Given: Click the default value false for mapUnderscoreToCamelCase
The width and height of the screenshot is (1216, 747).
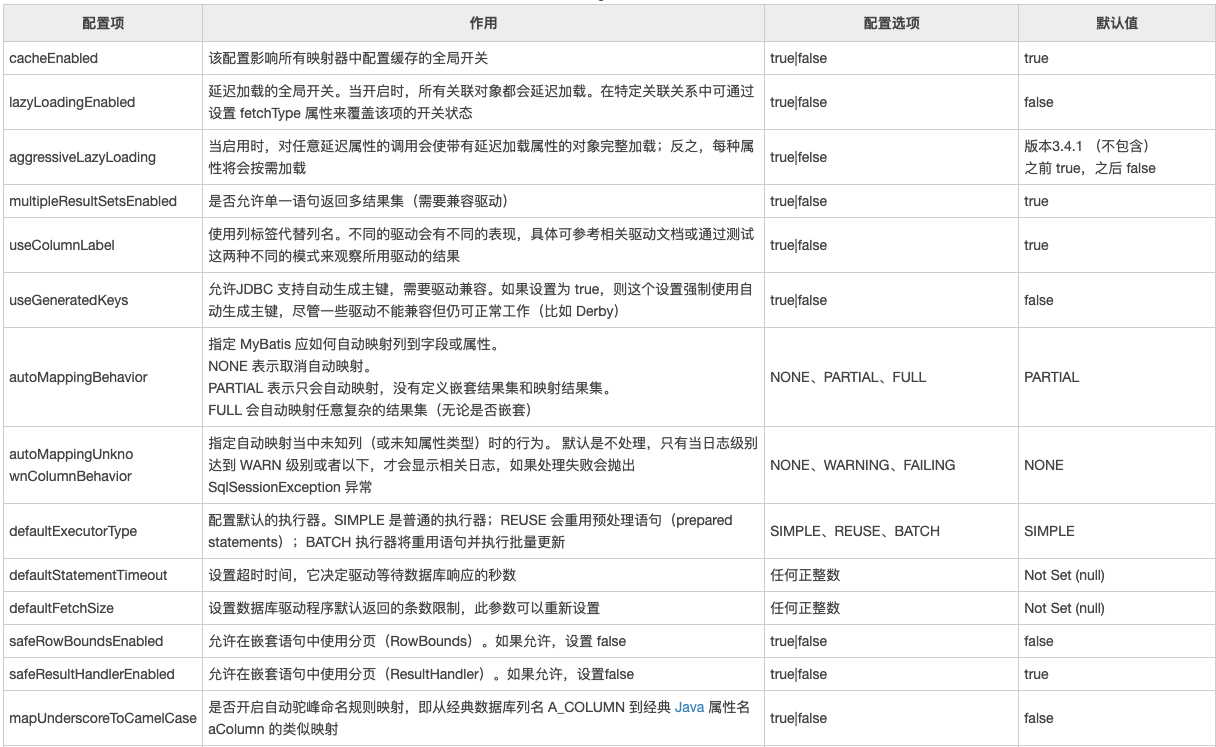Looking at the screenshot, I should point(1039,718).
